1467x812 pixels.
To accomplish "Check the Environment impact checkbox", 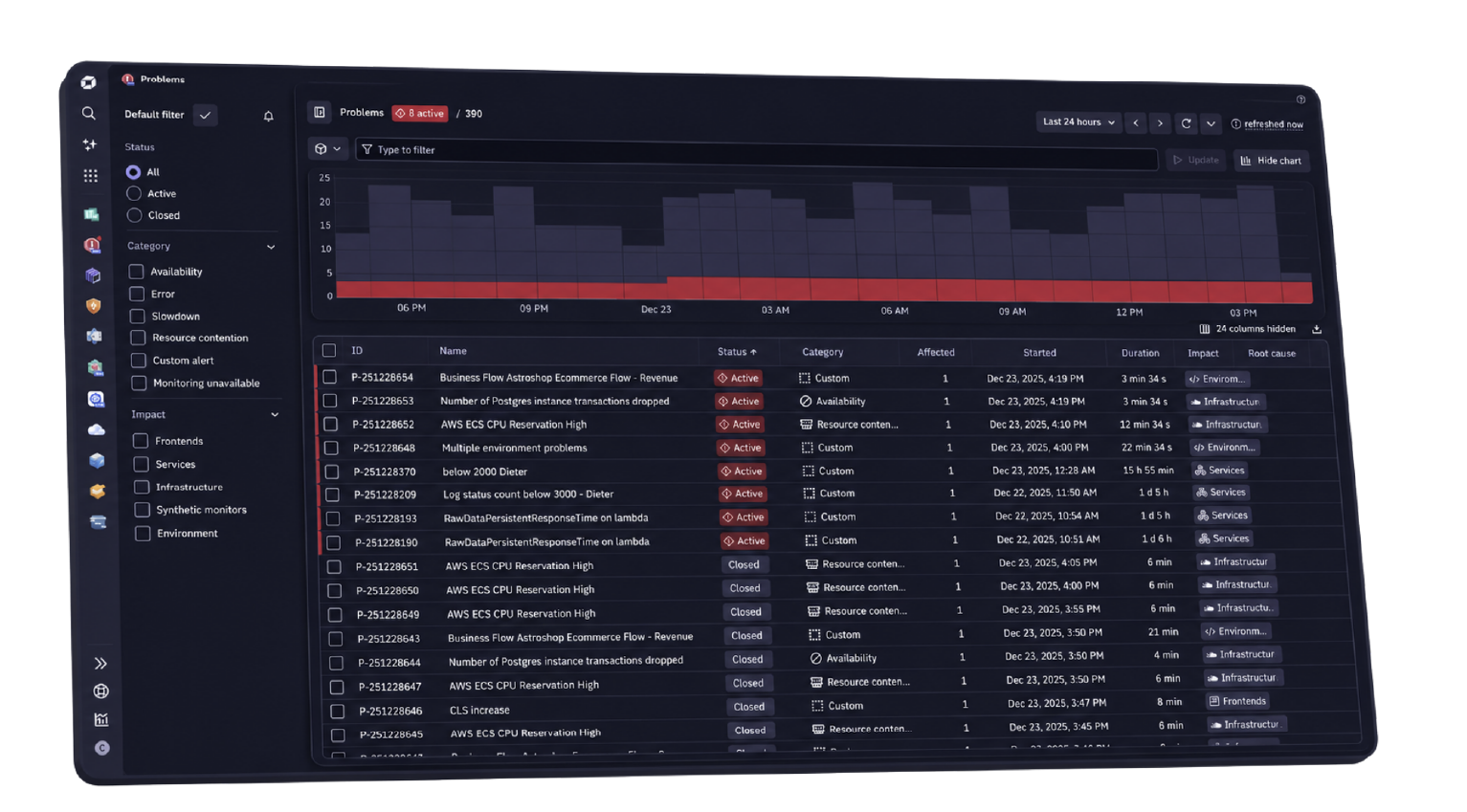I will click(x=143, y=534).
